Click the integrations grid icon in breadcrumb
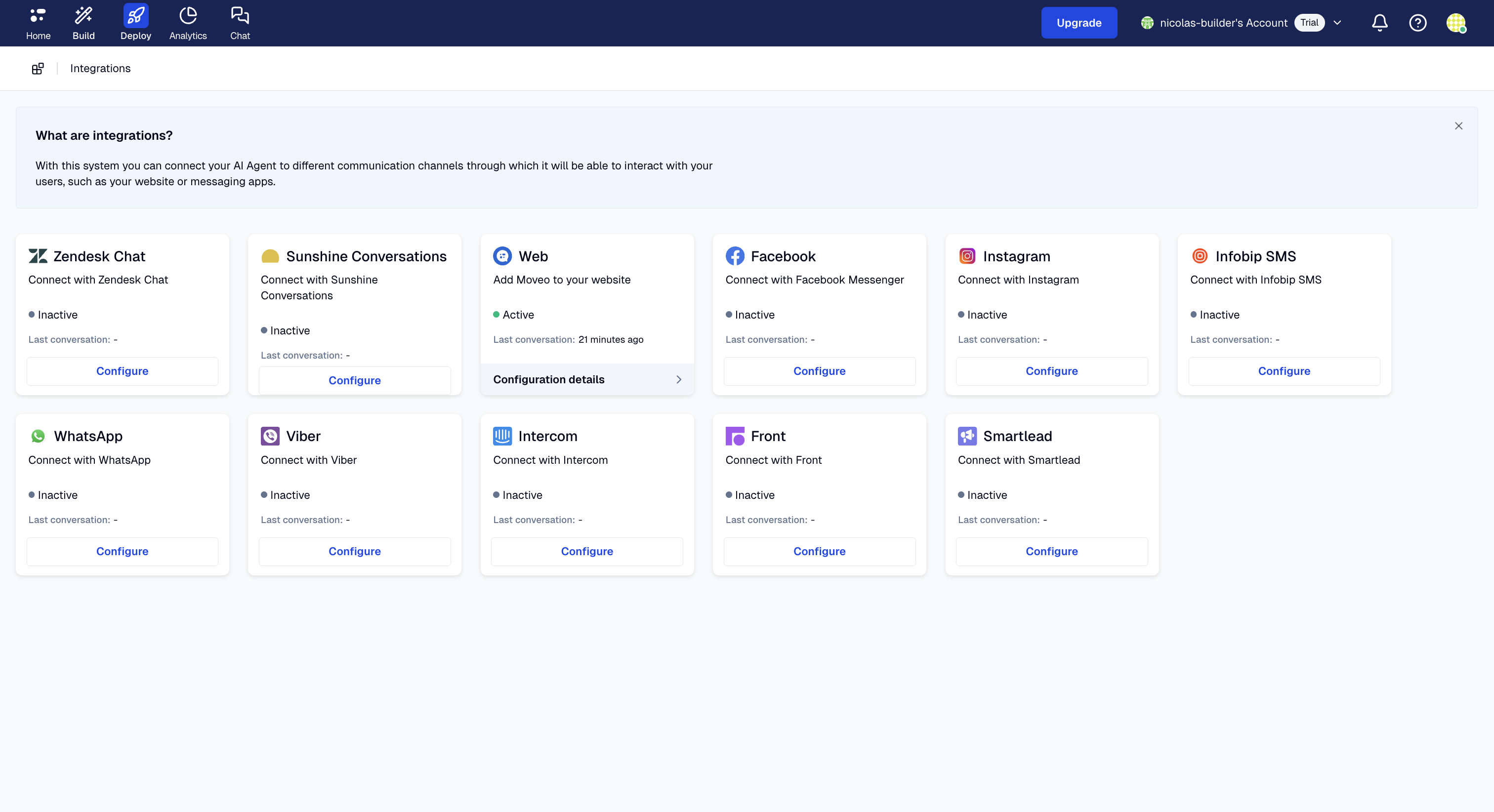This screenshot has width=1494, height=812. click(38, 69)
